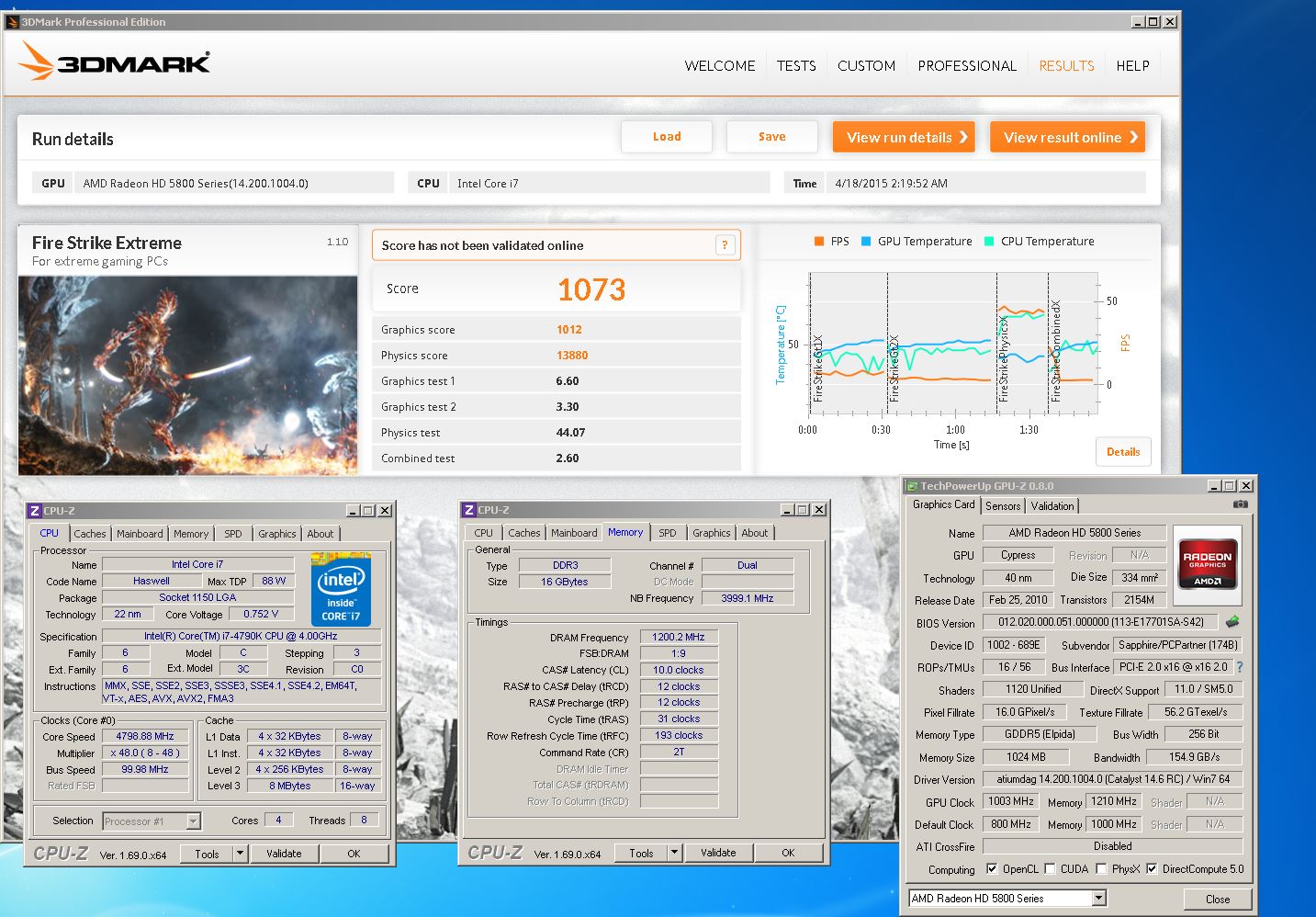The height and width of the screenshot is (917, 1316).
Task: Click View run details button
Action: click(x=904, y=137)
